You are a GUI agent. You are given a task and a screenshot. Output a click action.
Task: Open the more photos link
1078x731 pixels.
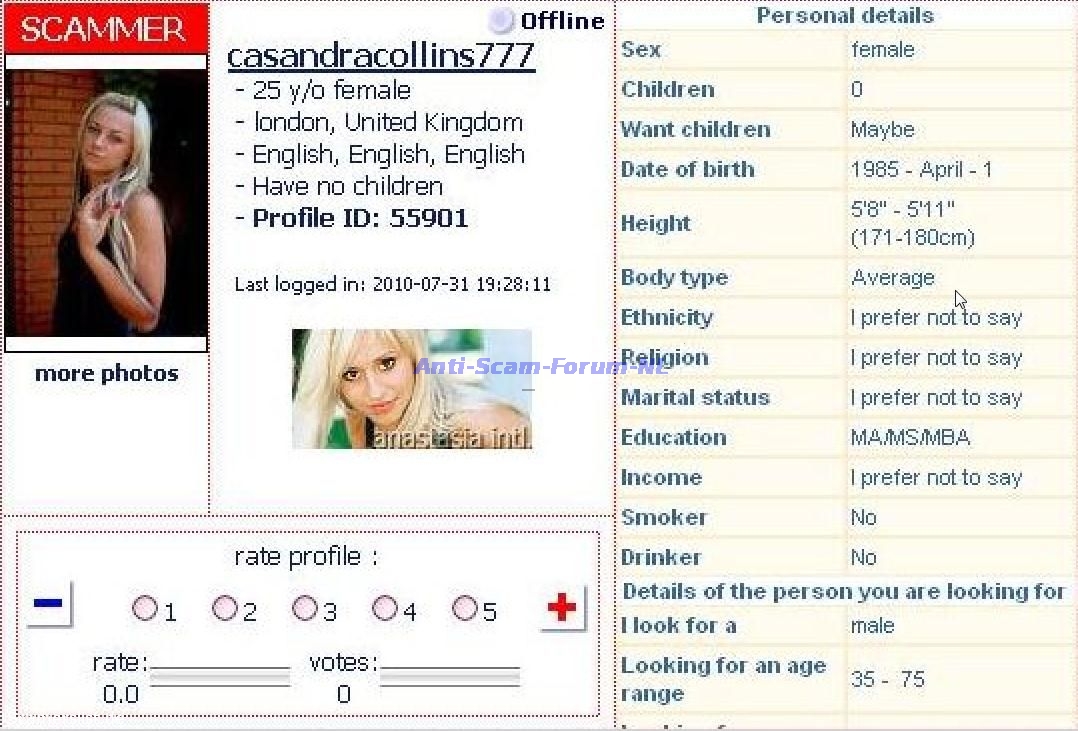point(106,374)
